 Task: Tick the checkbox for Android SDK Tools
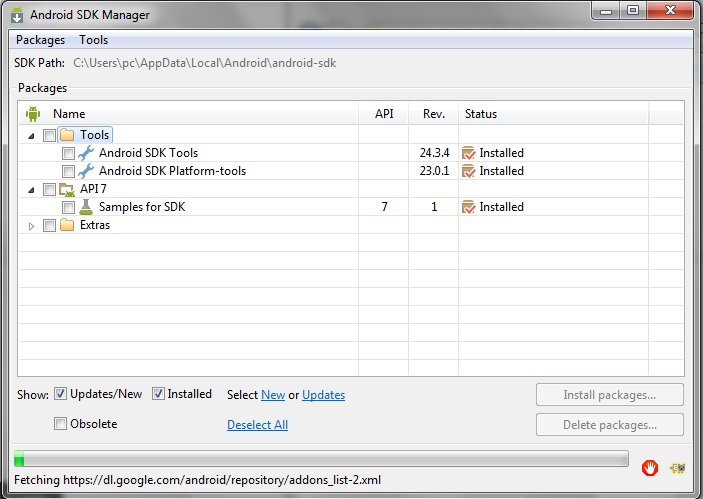(68, 153)
